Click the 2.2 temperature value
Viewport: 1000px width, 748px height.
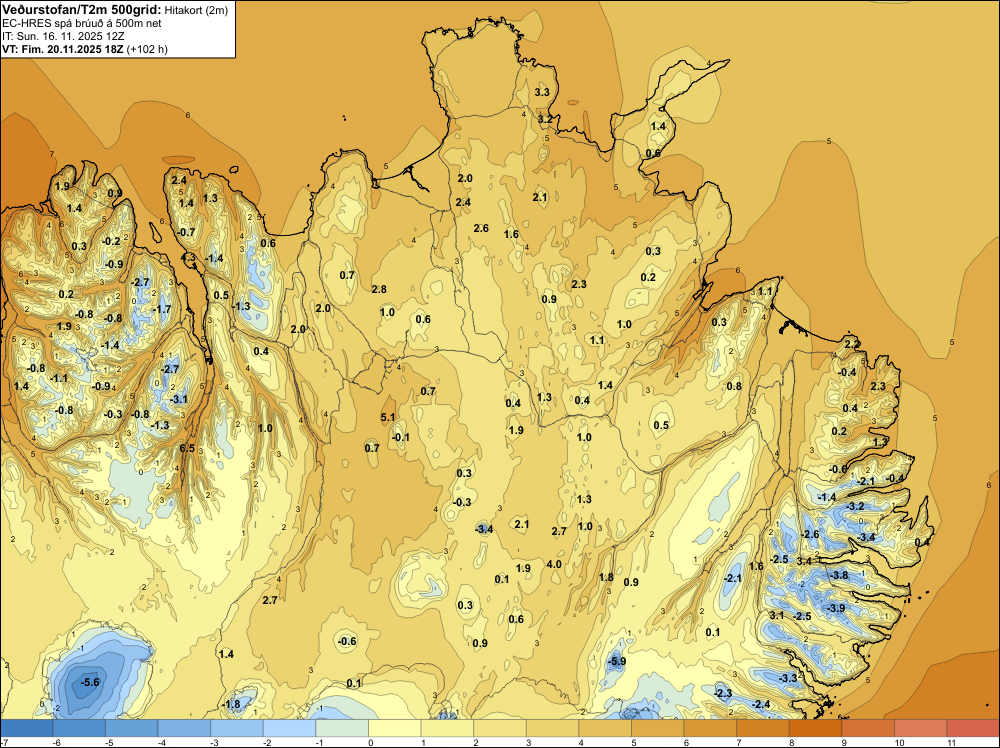tap(852, 344)
